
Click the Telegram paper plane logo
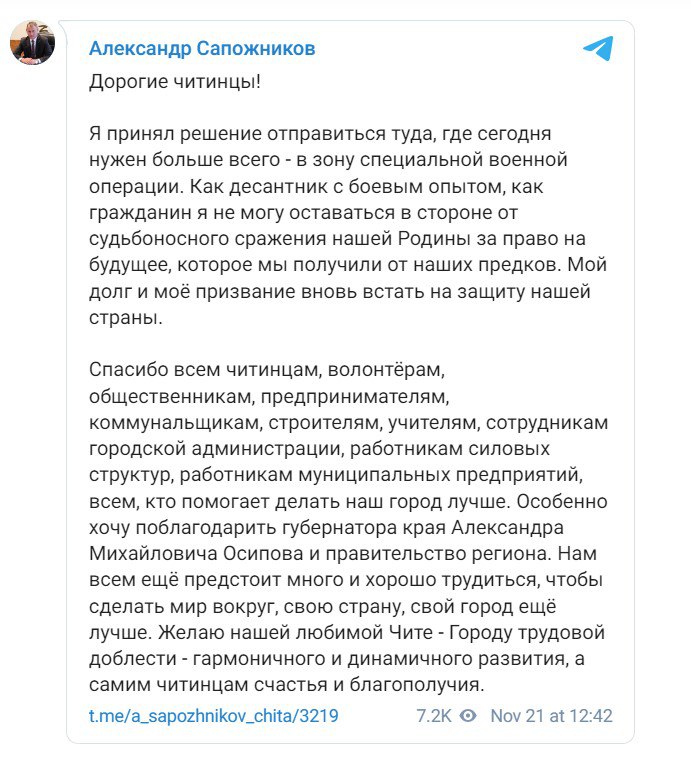click(597, 49)
